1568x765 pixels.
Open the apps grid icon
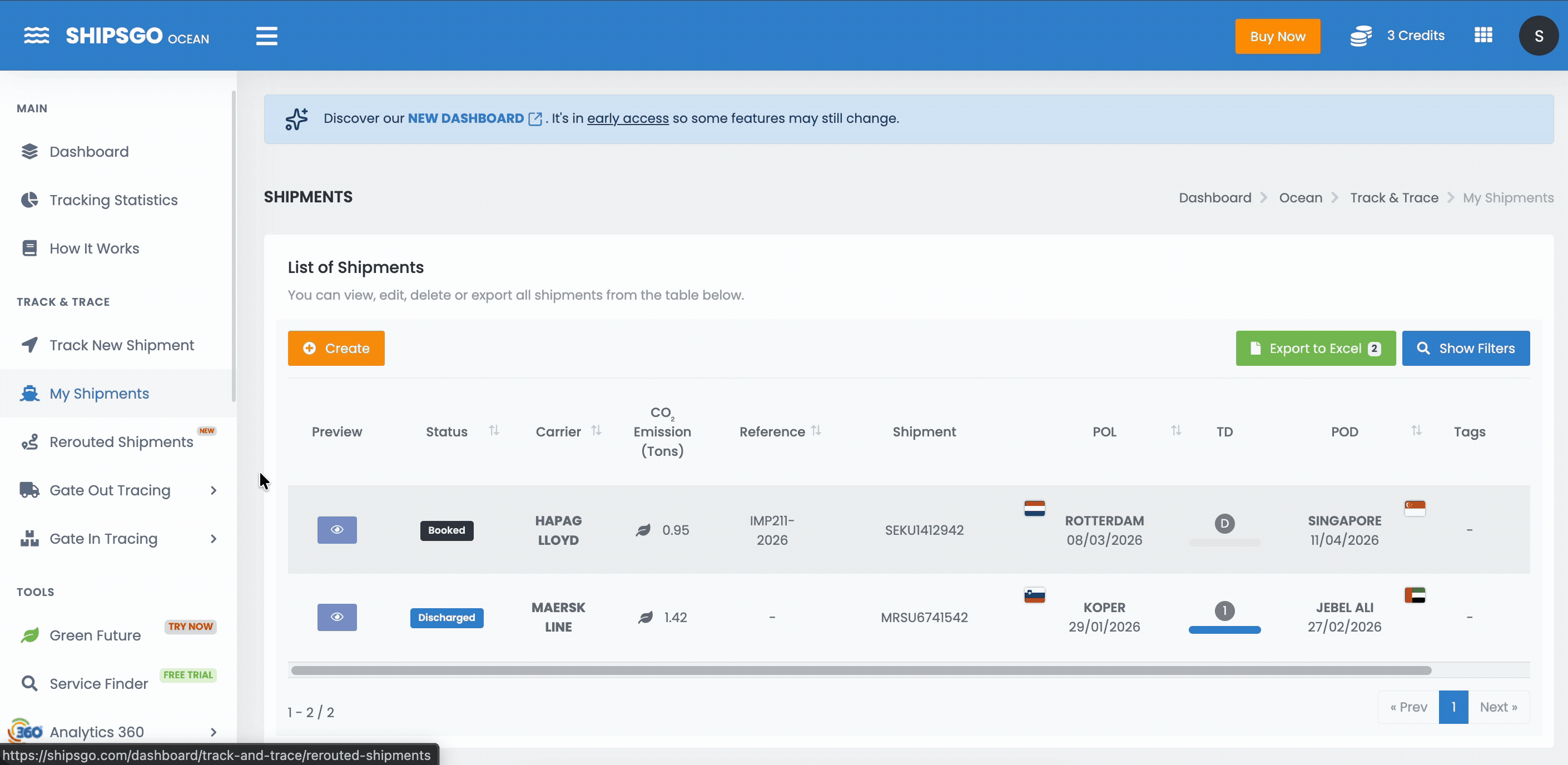(1483, 35)
